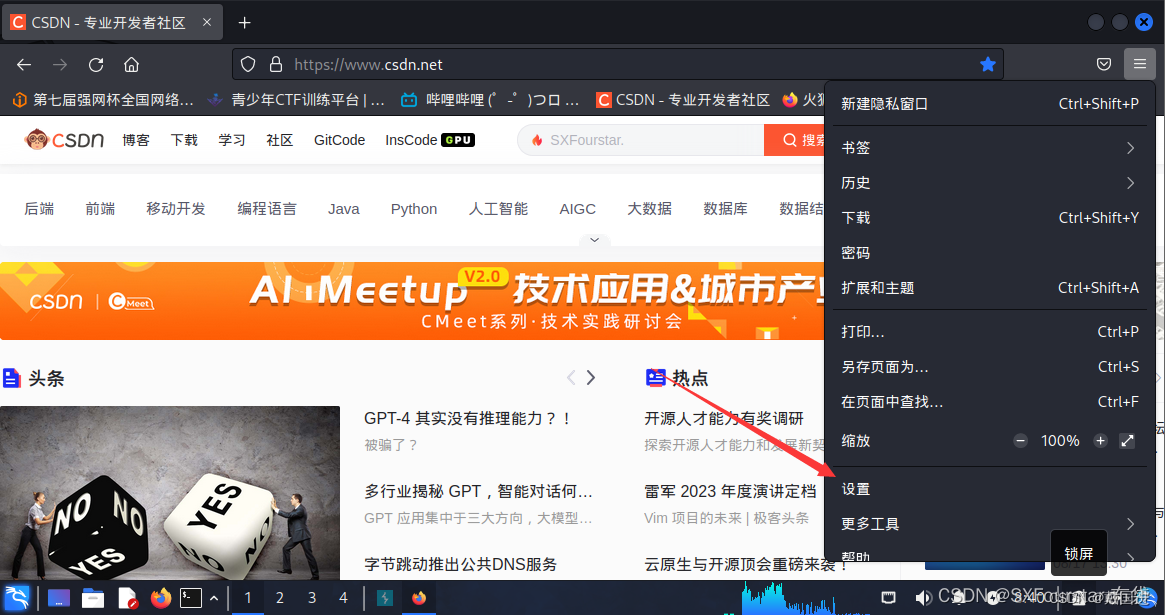Open tracking protection shield info
Image resolution: width=1165 pixels, height=615 pixels.
(x=248, y=65)
